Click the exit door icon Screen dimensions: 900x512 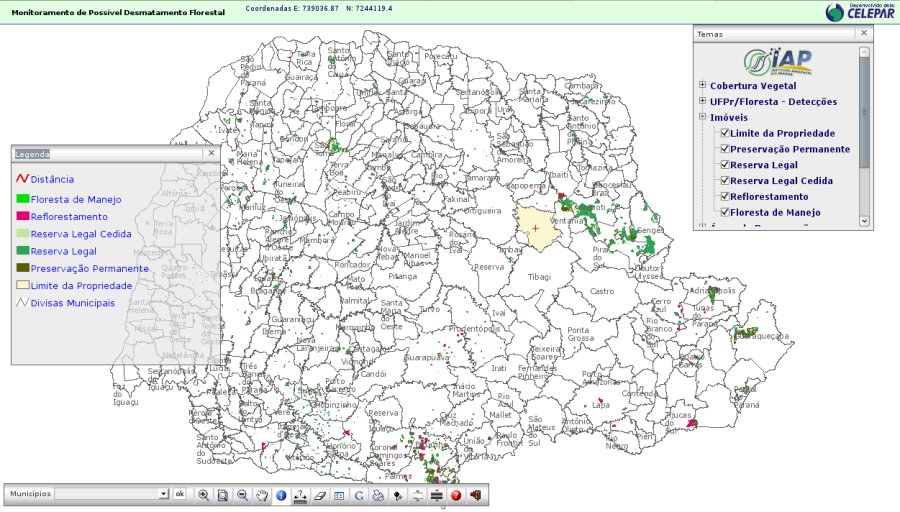[475, 495]
